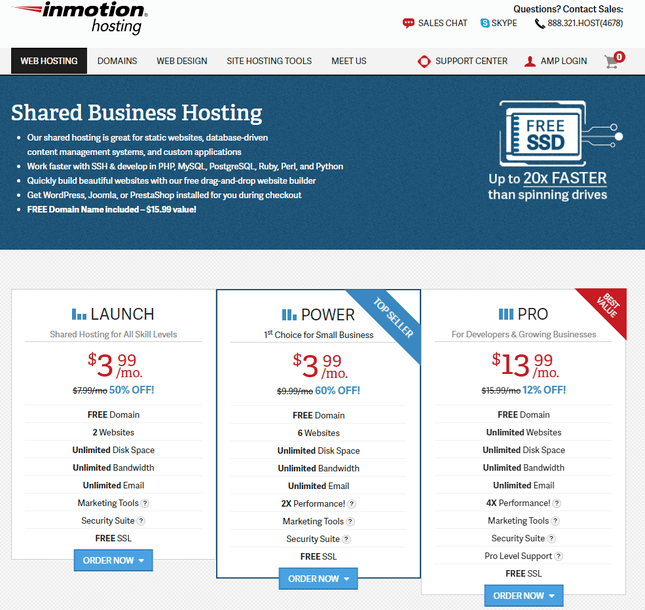The width and height of the screenshot is (645, 610).
Task: Open Pro plan Marketing Tools help icon
Action: 555,521
